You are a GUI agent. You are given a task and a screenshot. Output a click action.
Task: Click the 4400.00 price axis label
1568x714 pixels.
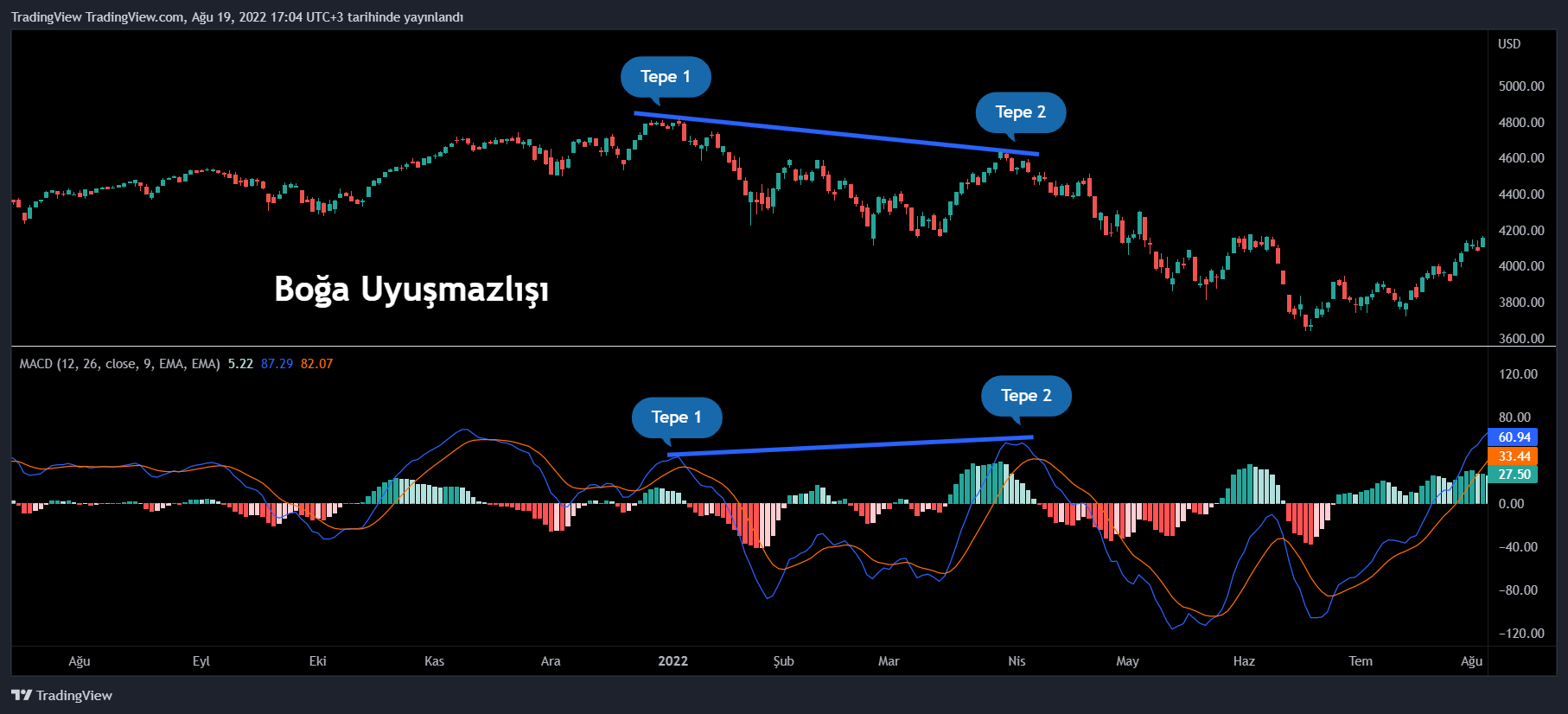click(1521, 194)
